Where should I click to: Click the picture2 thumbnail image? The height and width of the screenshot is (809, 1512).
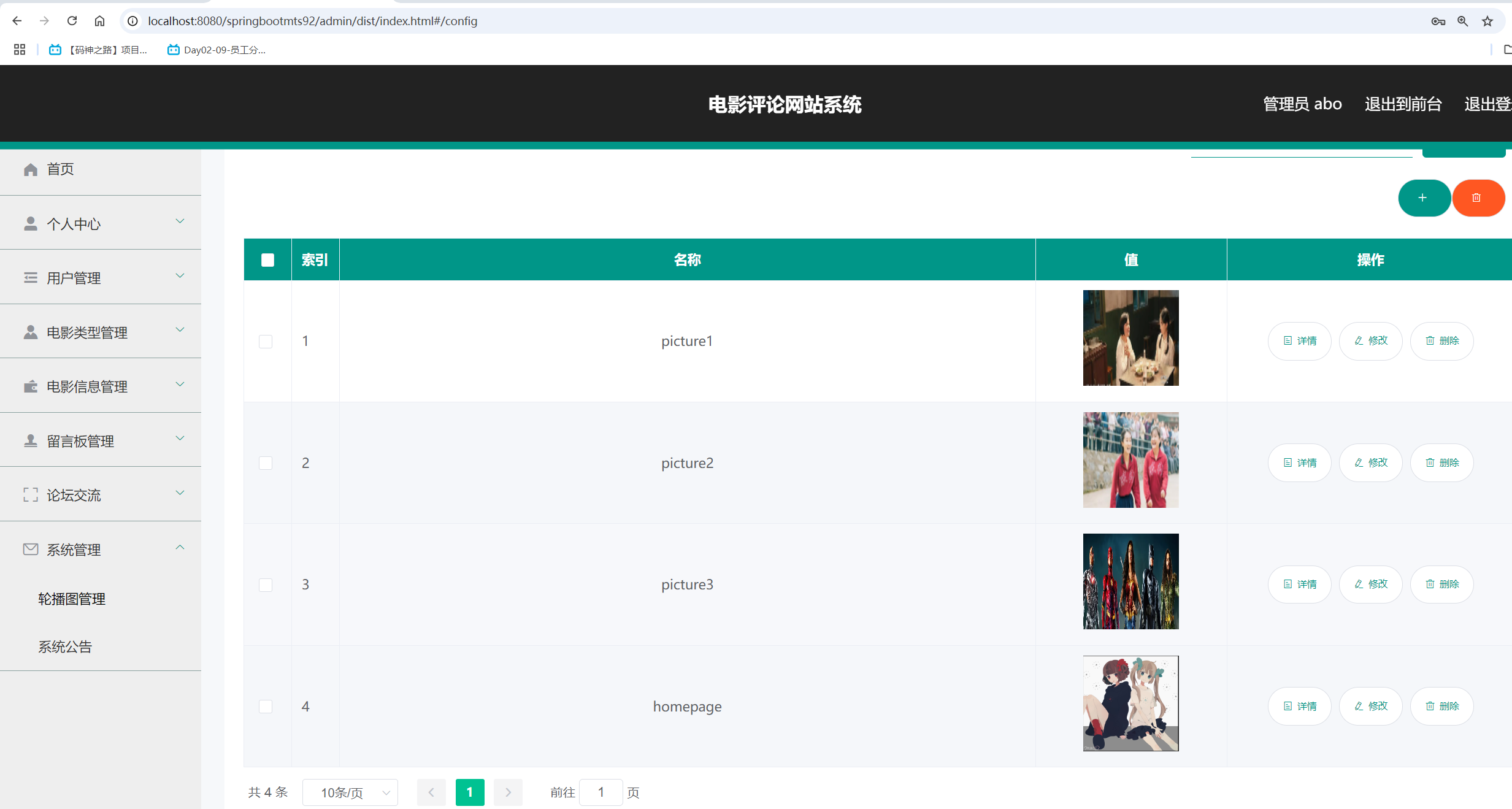1130,460
